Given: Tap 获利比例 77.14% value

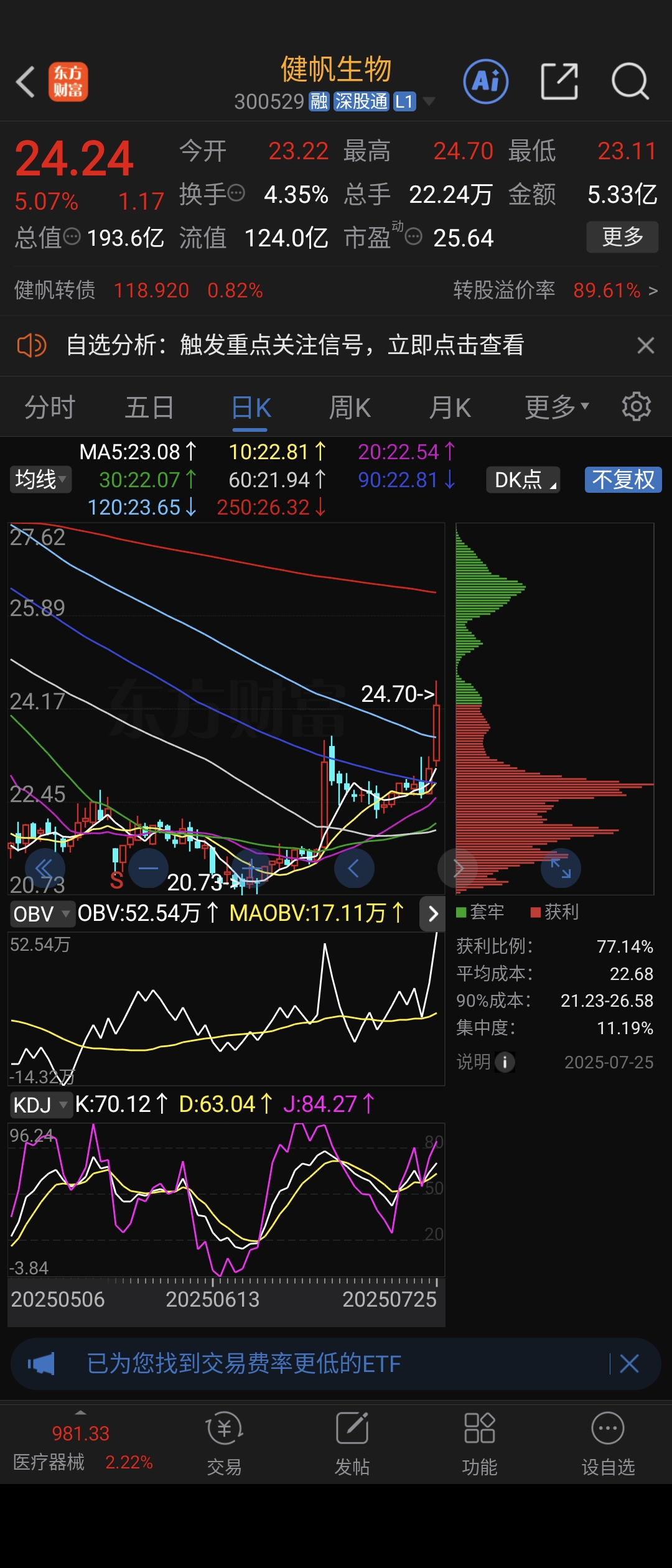Looking at the screenshot, I should [625, 946].
